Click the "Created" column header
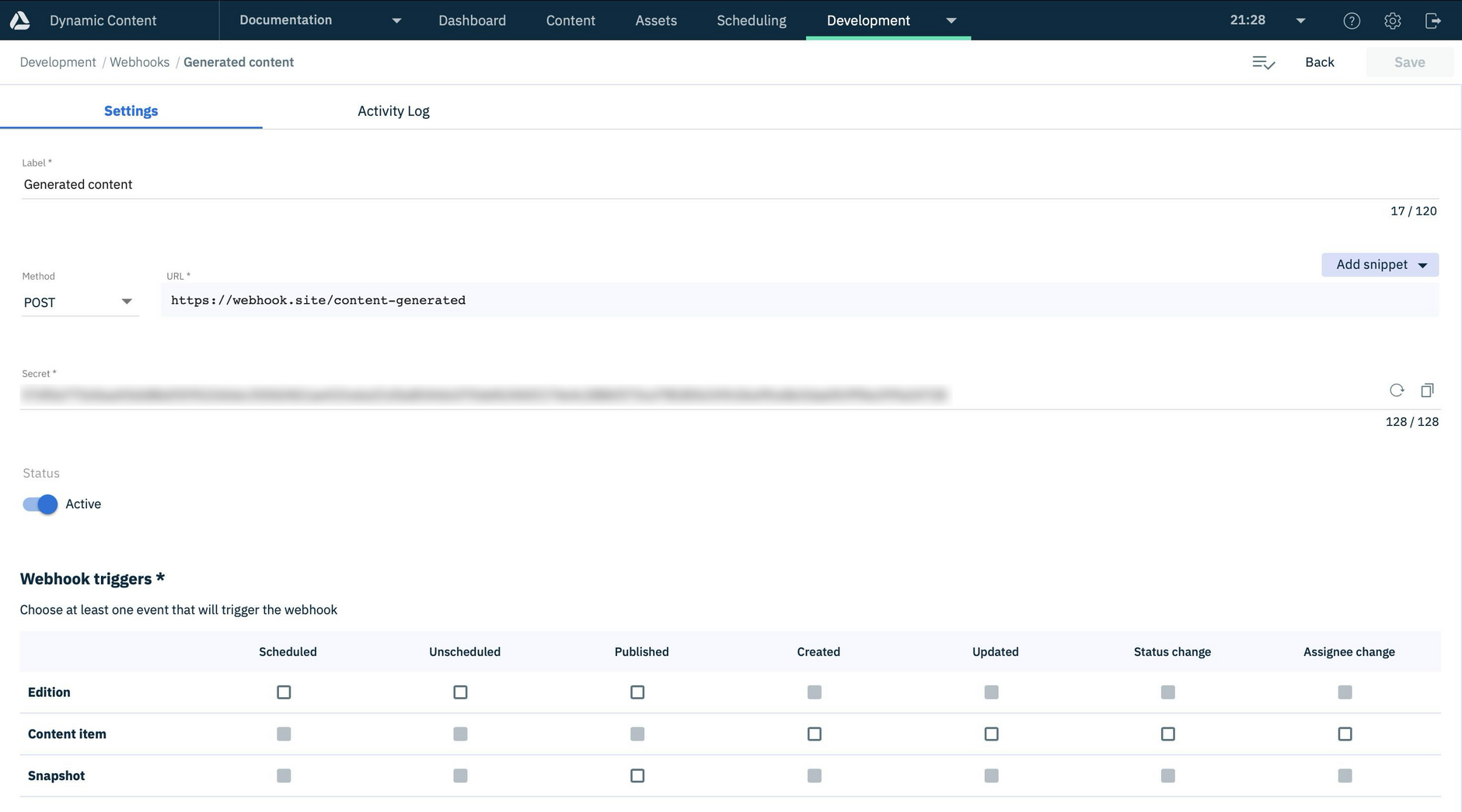Image resolution: width=1462 pixels, height=812 pixels. pyautogui.click(x=818, y=652)
